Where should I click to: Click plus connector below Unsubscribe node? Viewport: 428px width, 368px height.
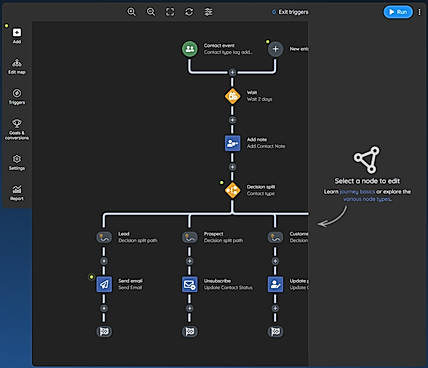point(190,308)
